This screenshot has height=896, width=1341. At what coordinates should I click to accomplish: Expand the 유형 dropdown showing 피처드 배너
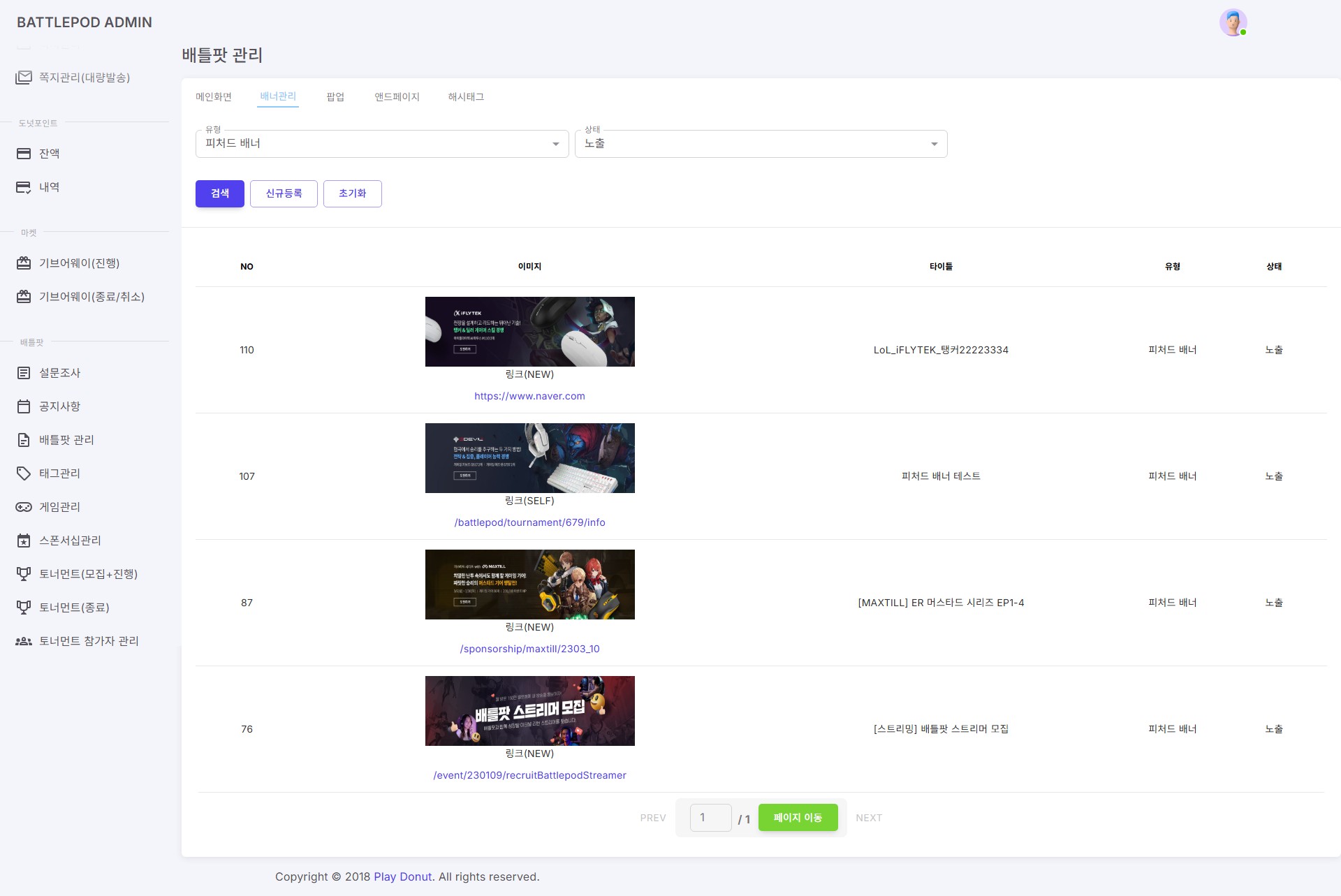point(381,144)
